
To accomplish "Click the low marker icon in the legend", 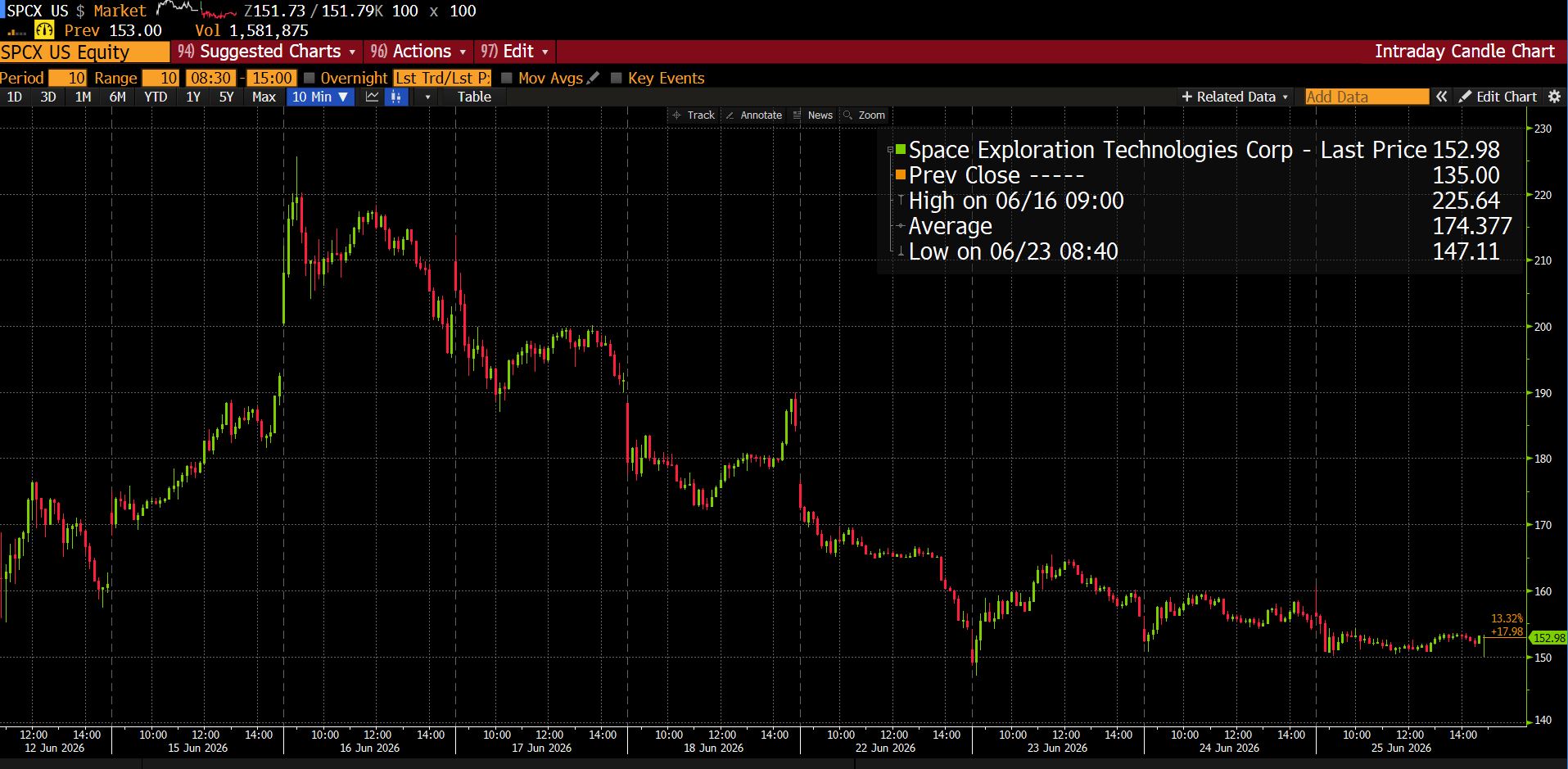I will [901, 251].
